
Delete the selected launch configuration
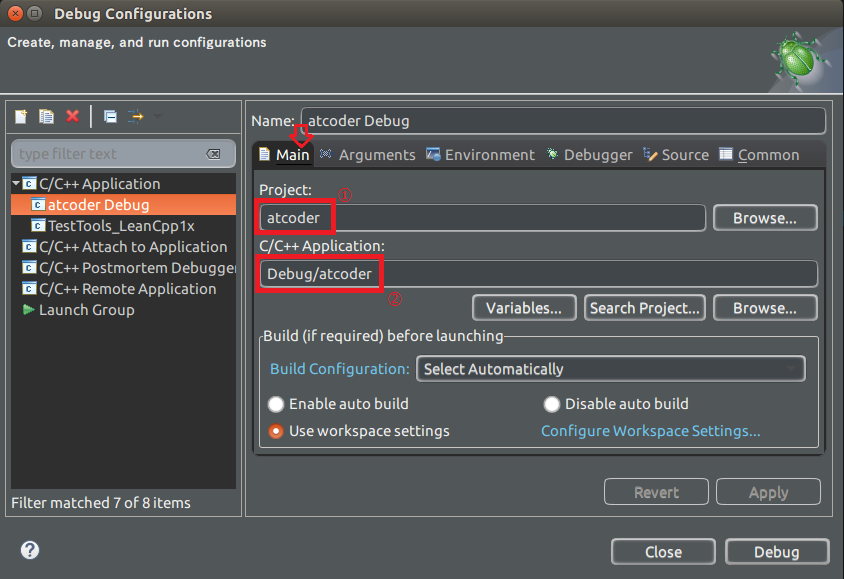[x=72, y=116]
